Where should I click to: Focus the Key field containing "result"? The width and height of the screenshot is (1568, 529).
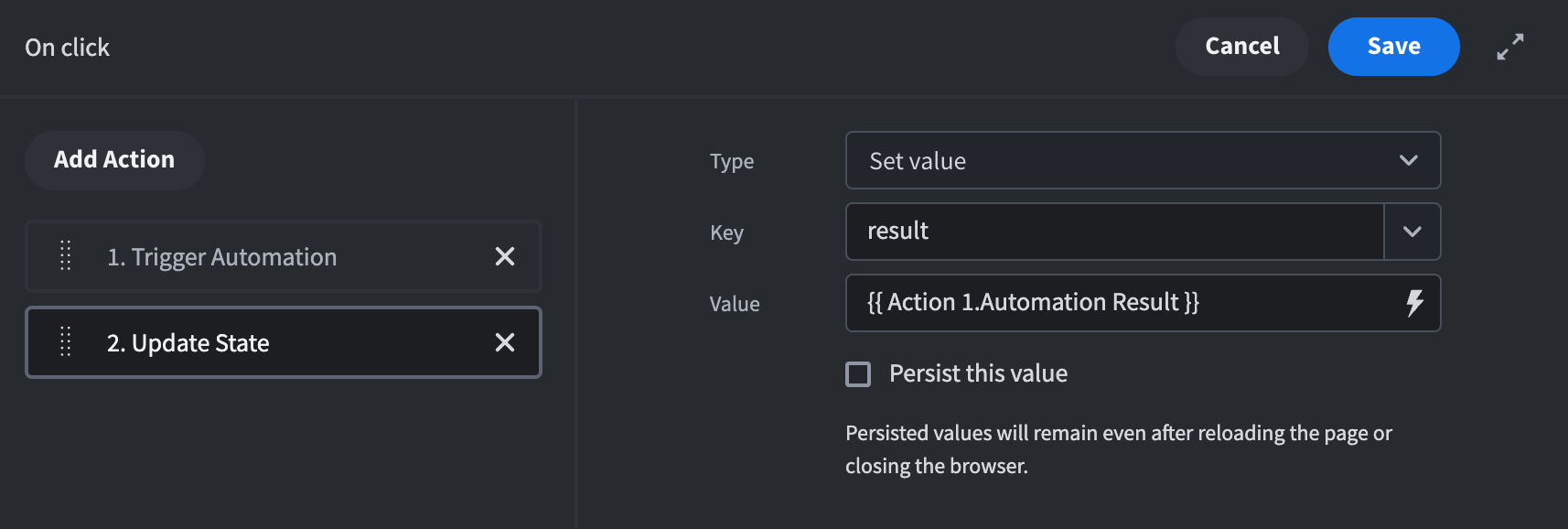[1113, 232]
